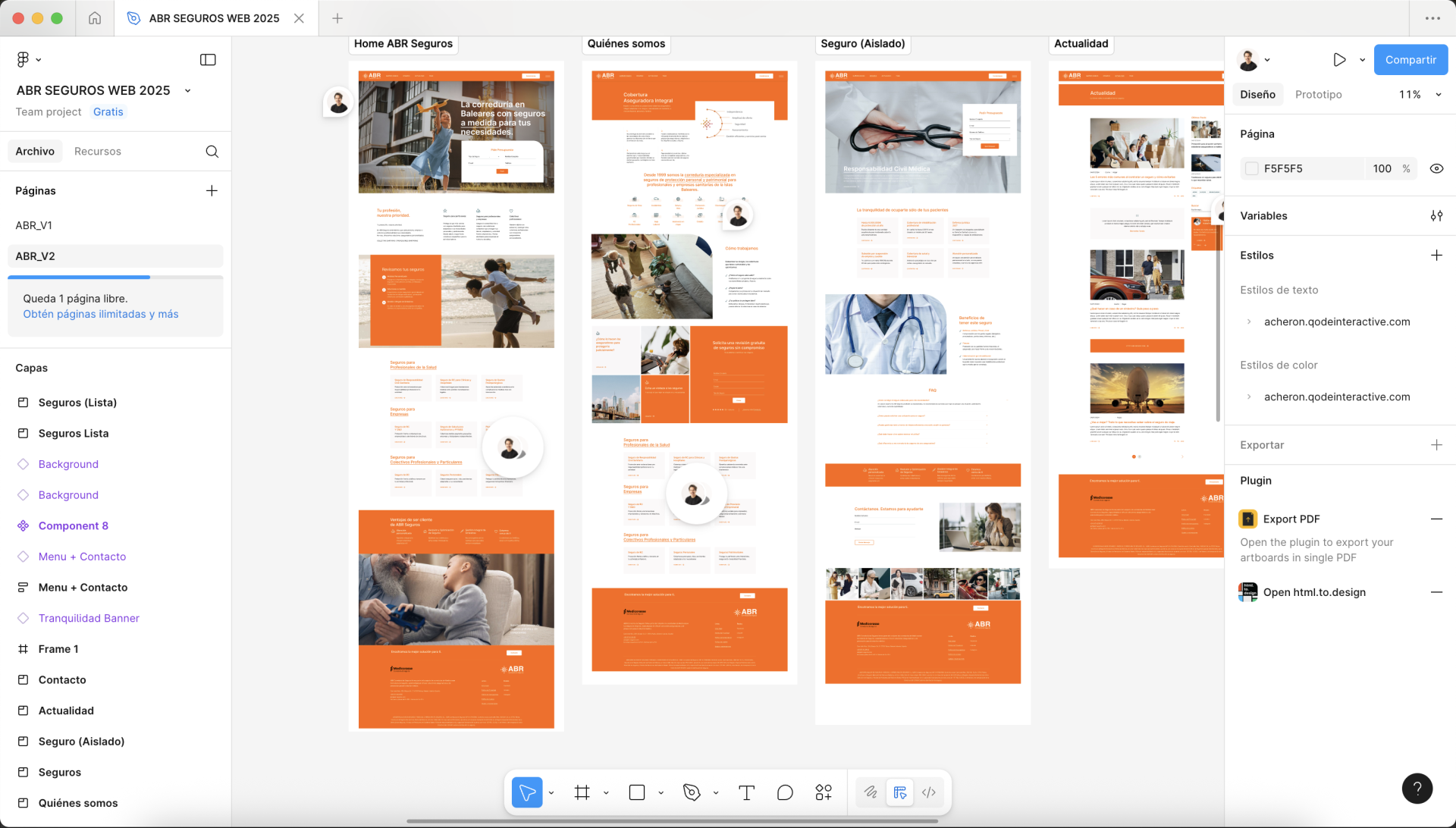The height and width of the screenshot is (828, 1456).
Task: Add a new style with Estilos plus
Action: pyautogui.click(x=1436, y=256)
